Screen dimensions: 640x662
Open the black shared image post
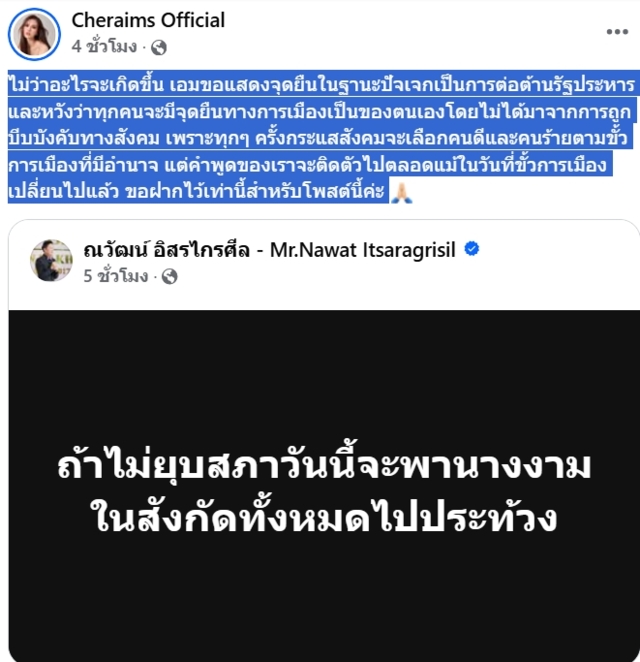pyautogui.click(x=324, y=486)
